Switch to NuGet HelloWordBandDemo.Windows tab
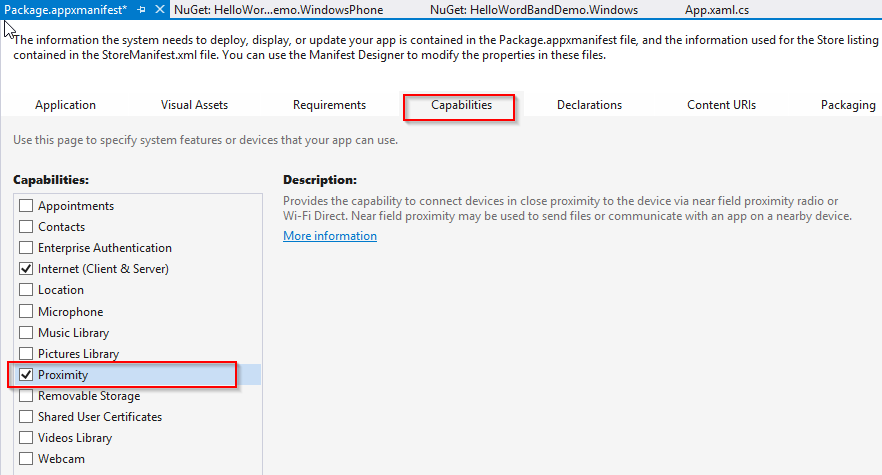The image size is (882, 475). (534, 9)
